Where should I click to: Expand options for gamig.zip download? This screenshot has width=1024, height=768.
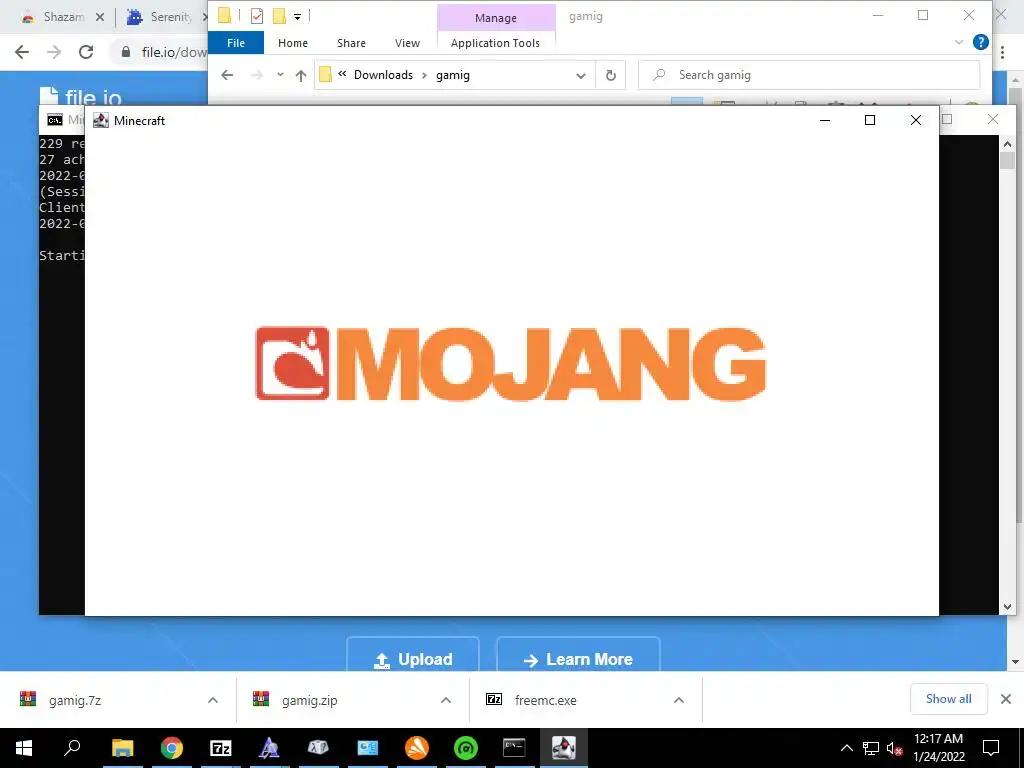coord(445,700)
